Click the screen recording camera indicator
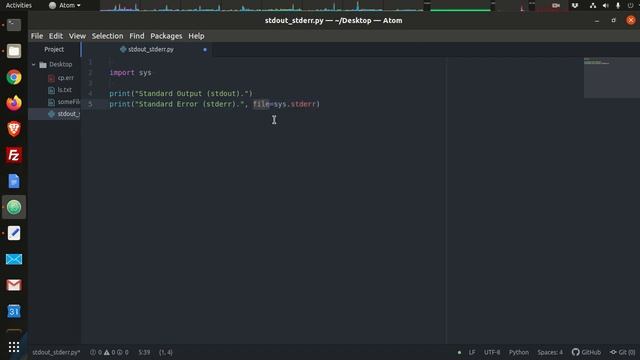The height and width of the screenshot is (360, 640). (x=556, y=5)
